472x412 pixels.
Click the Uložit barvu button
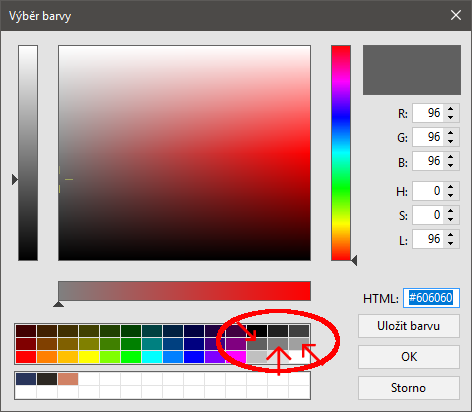coord(409,326)
